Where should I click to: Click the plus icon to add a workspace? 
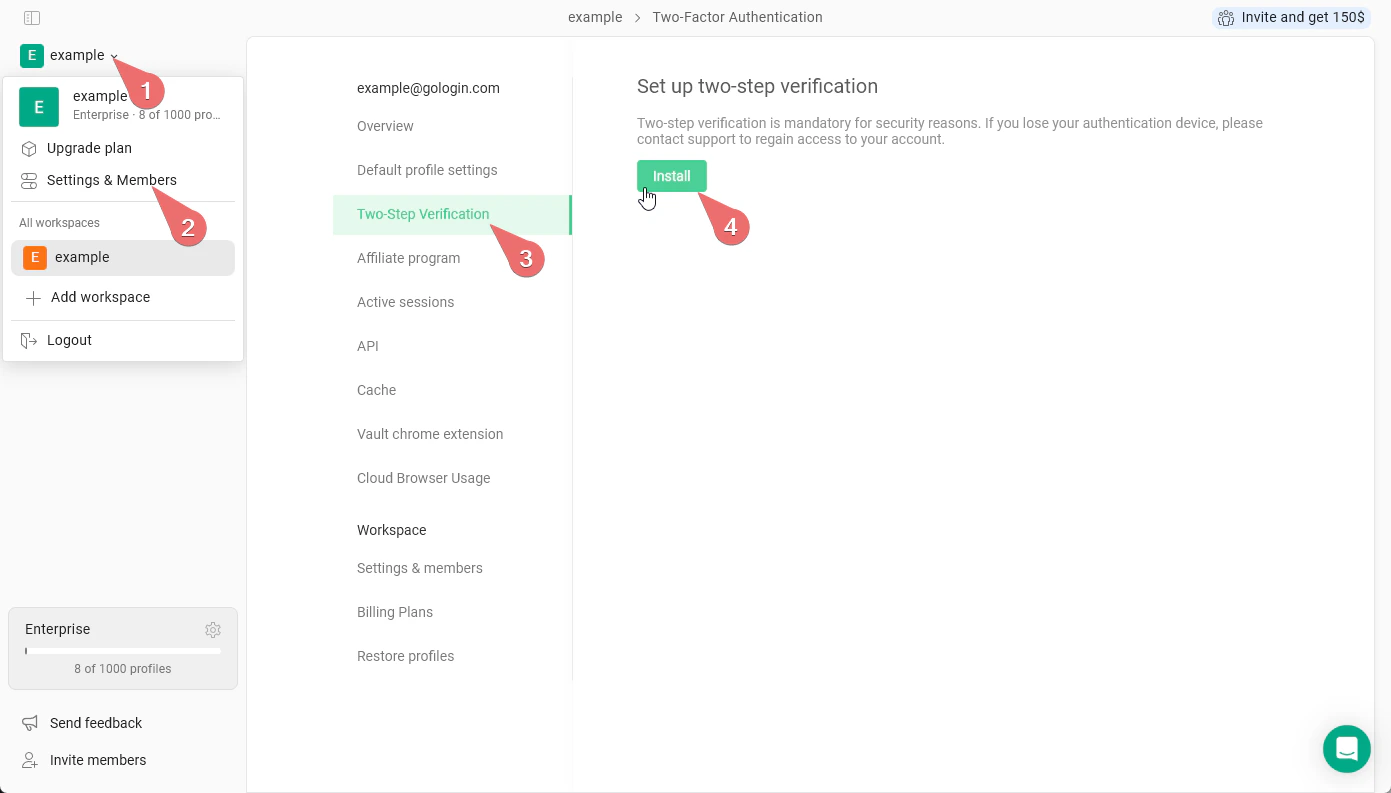33,297
